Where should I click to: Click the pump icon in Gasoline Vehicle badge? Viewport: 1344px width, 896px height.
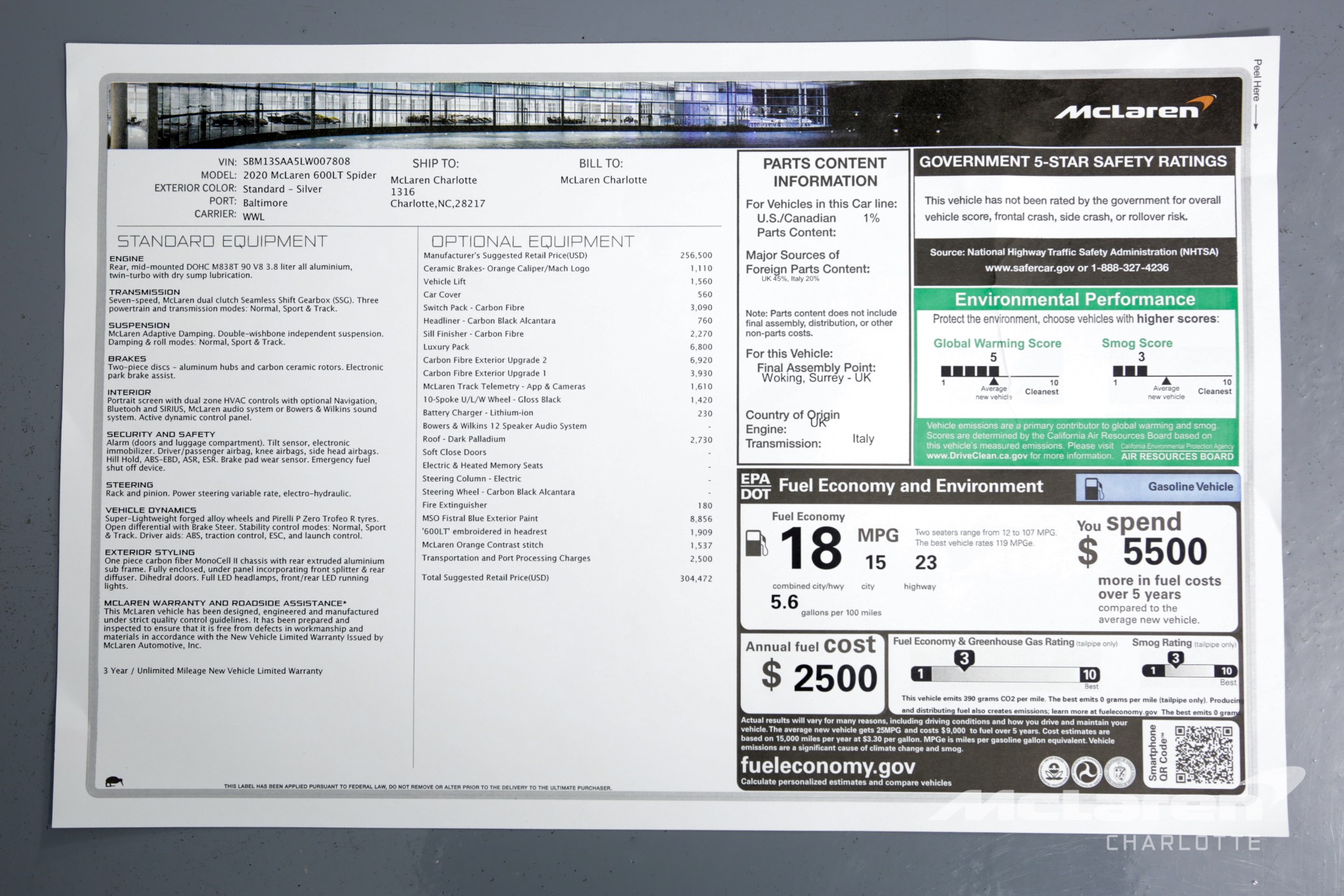coord(1094,488)
